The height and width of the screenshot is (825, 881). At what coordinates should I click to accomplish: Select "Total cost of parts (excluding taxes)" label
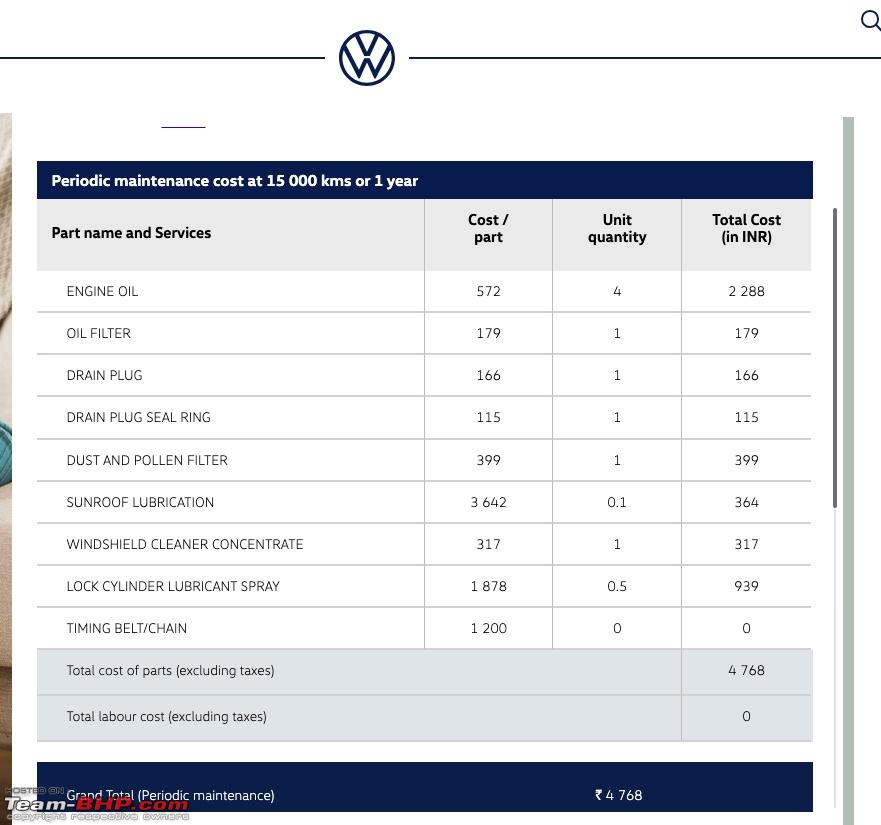click(170, 670)
